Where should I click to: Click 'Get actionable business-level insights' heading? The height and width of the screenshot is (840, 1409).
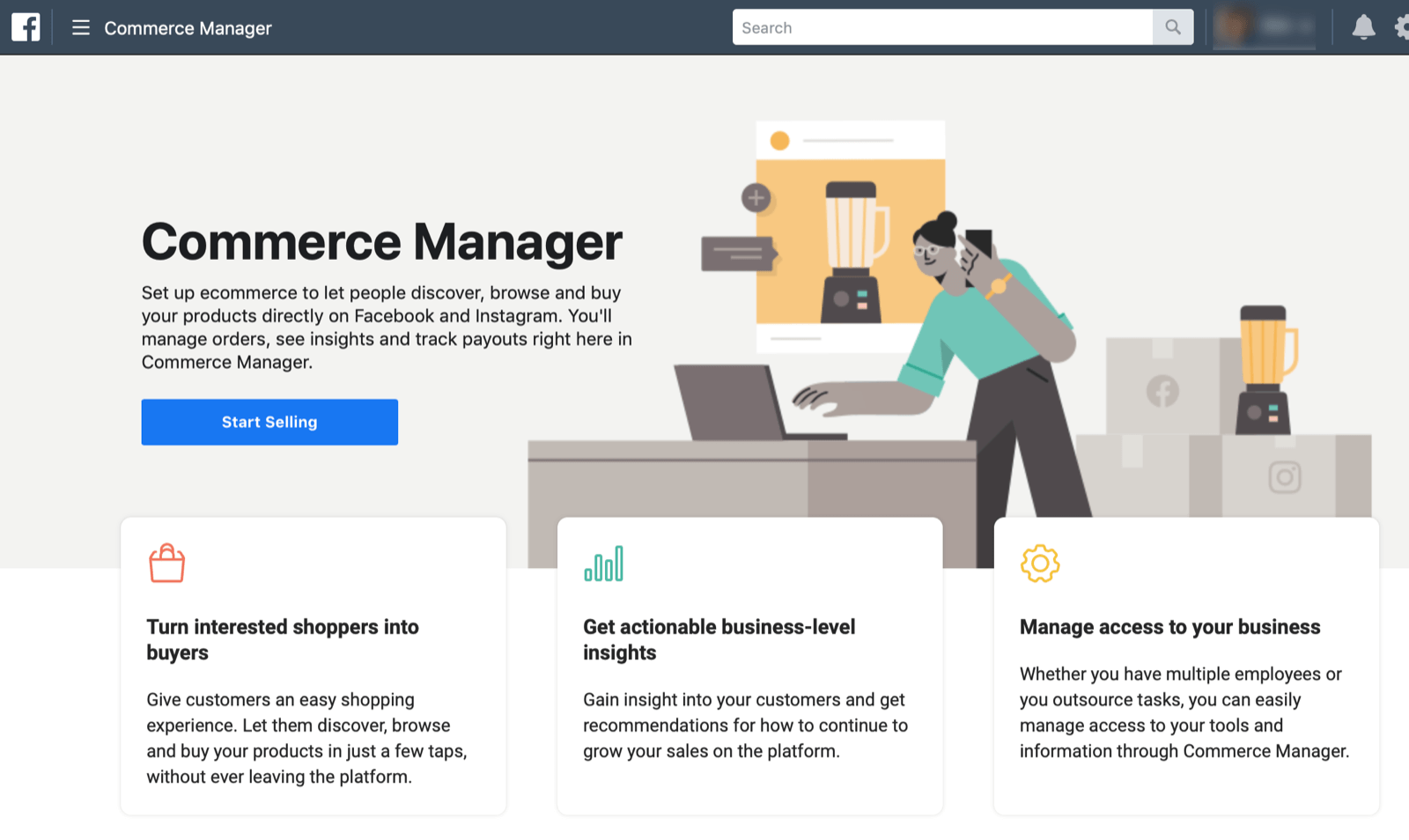[x=719, y=639]
